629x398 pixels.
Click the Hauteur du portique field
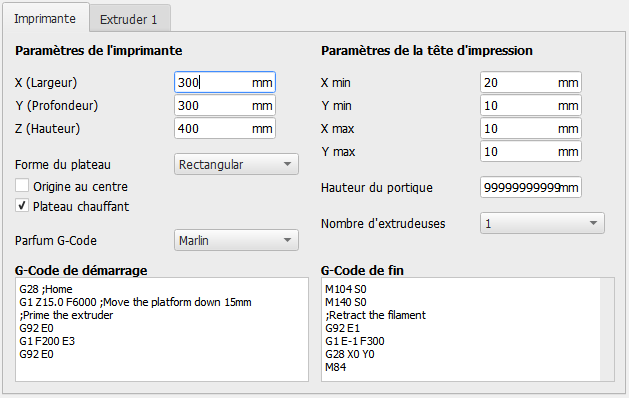[531, 187]
